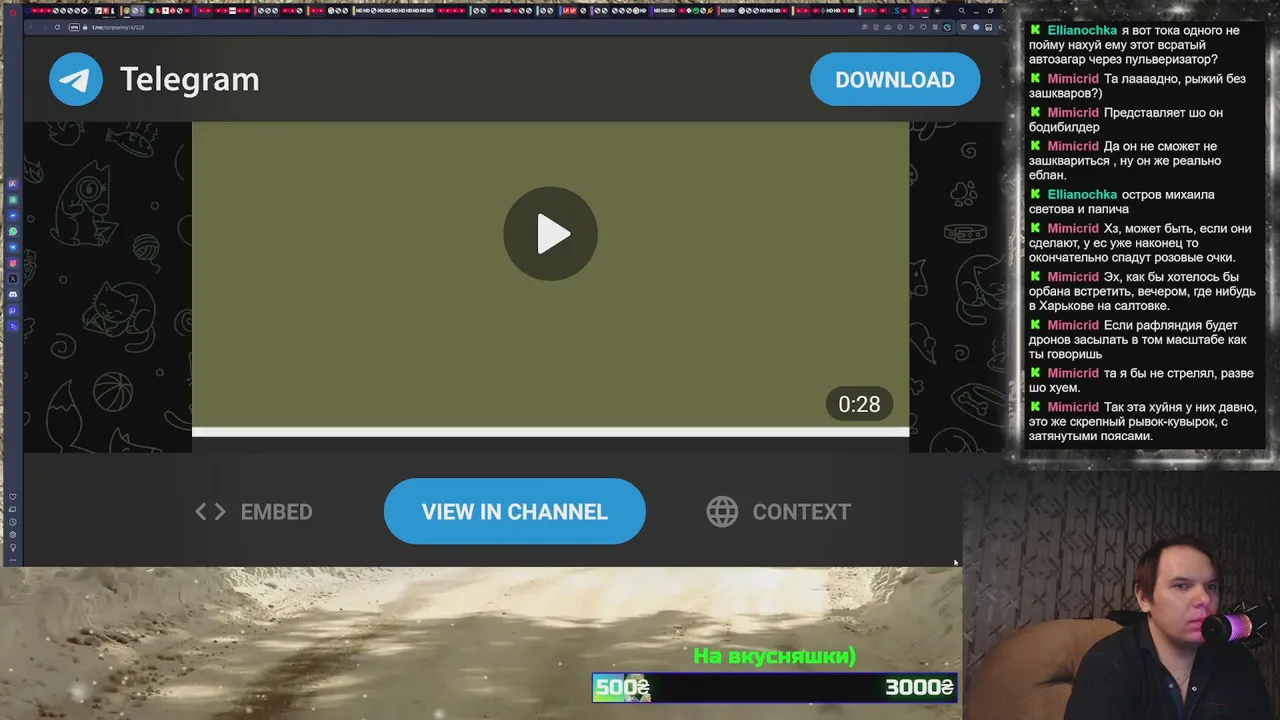The image size is (1280, 720).
Task: Open the tab search magnifier
Action: [x=962, y=11]
